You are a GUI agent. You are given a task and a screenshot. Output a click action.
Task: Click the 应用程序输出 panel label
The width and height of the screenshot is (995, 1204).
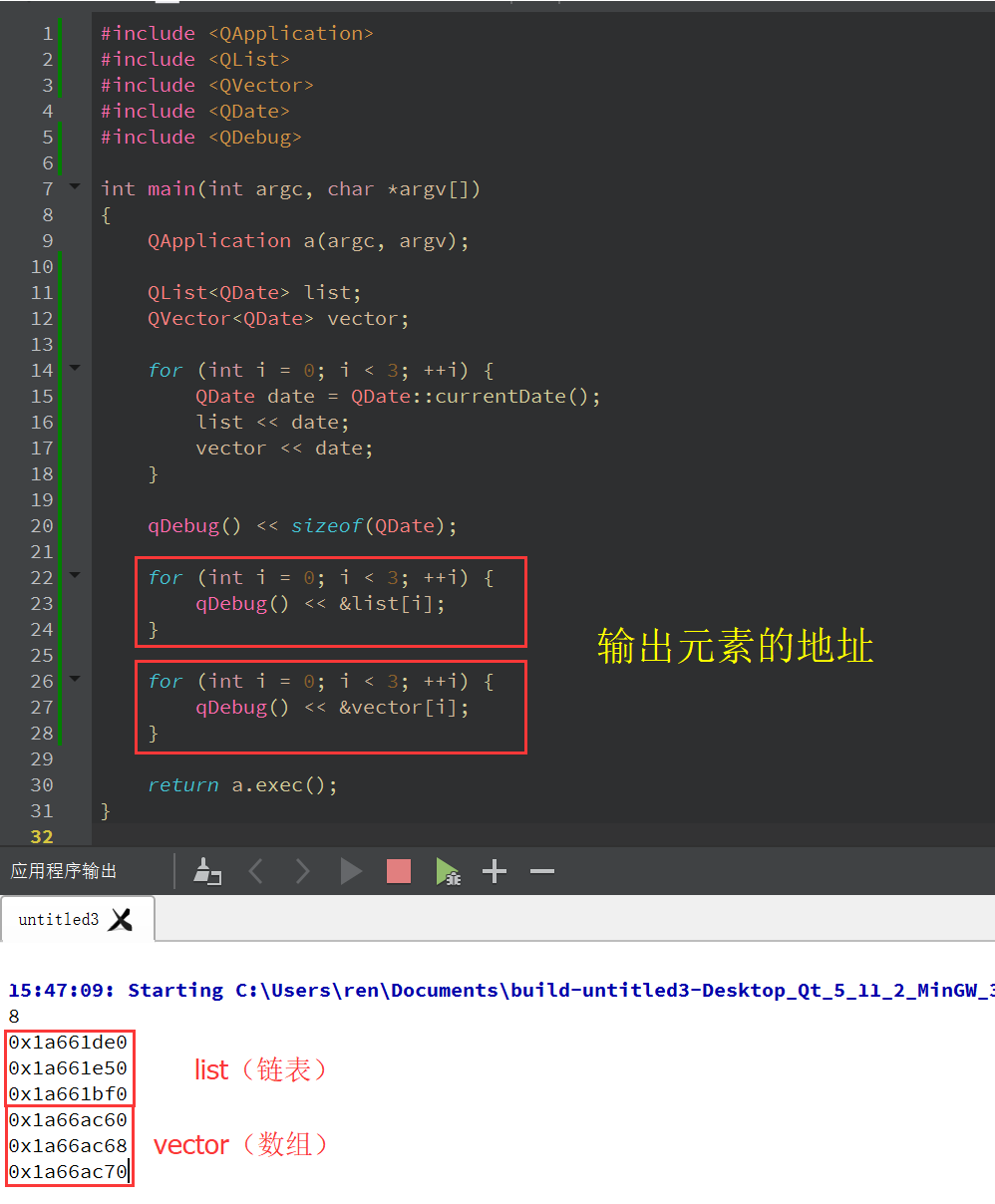[x=62, y=871]
